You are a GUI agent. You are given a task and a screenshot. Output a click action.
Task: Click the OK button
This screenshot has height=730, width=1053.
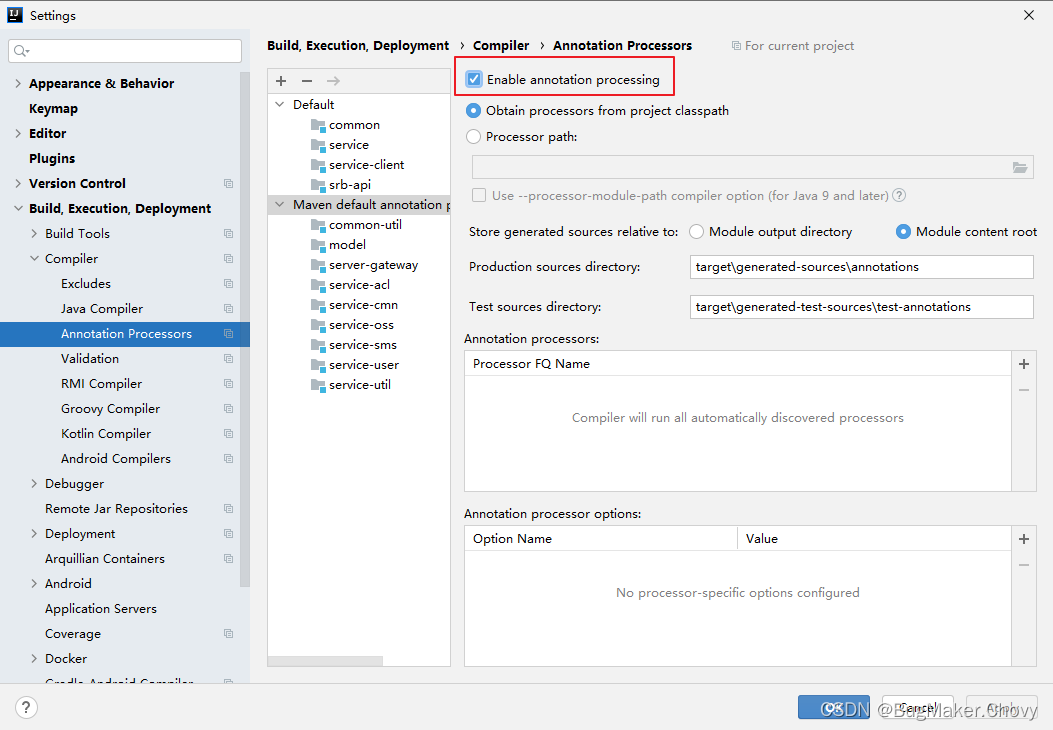[833, 707]
